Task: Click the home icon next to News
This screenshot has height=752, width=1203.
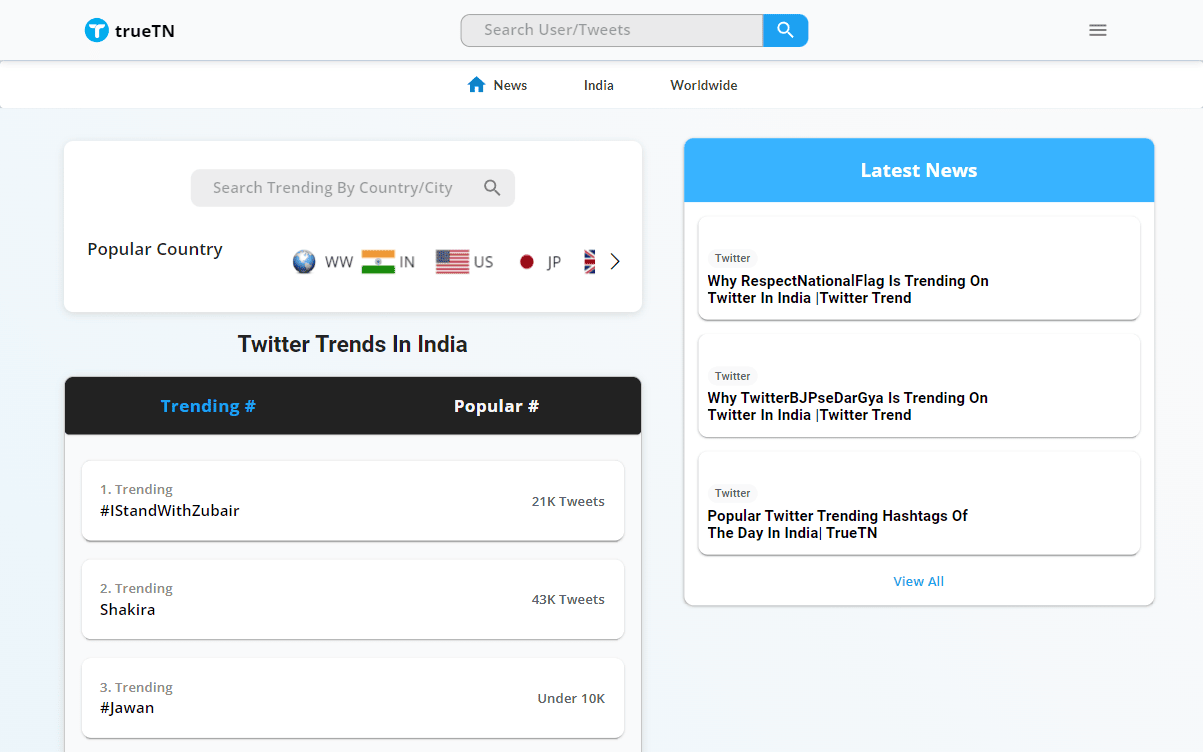Action: (476, 84)
